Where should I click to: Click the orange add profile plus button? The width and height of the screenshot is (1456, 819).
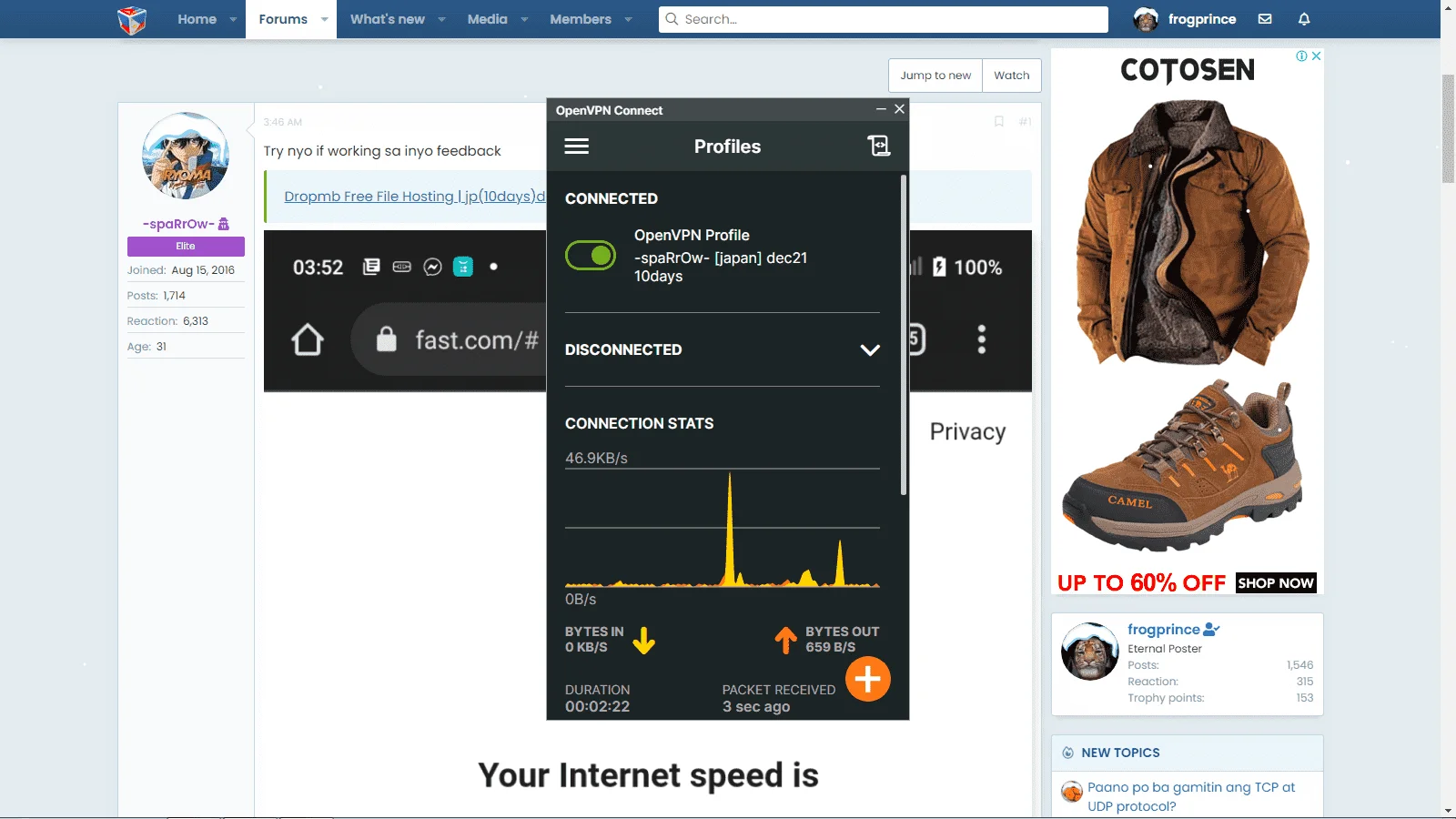[x=868, y=679]
